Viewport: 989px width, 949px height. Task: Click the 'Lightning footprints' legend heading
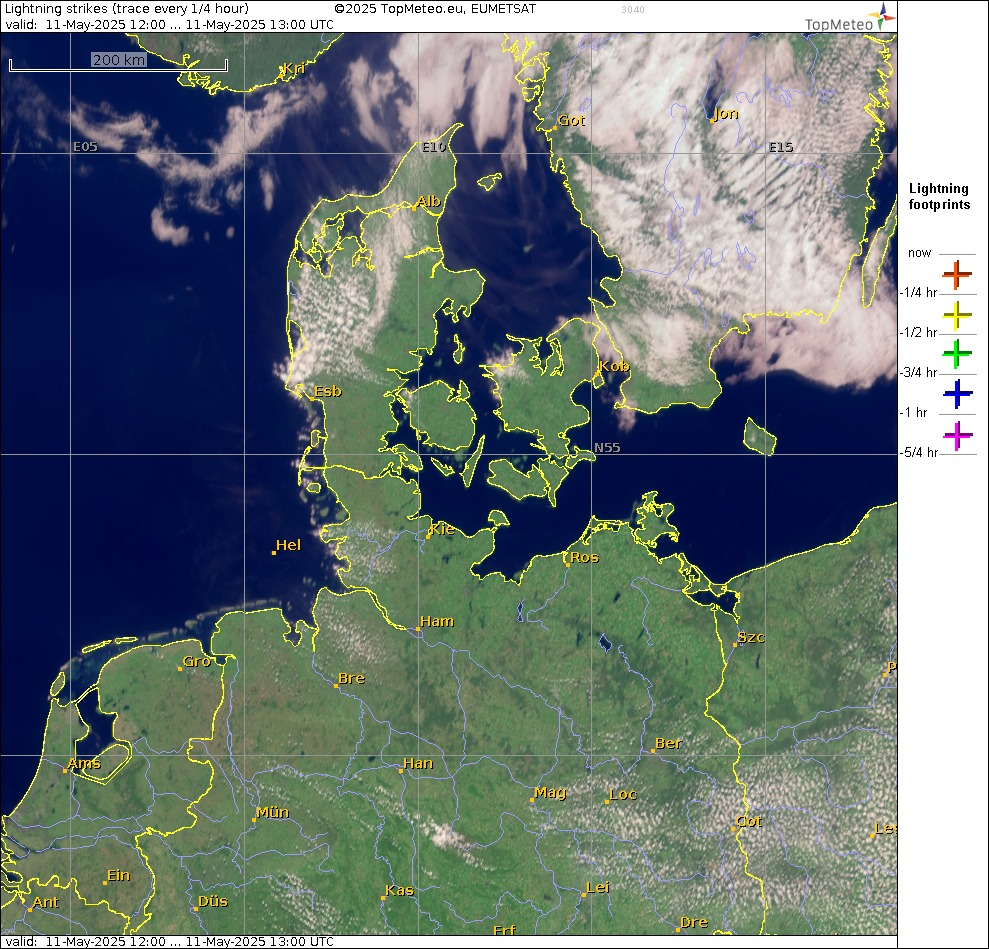point(939,196)
